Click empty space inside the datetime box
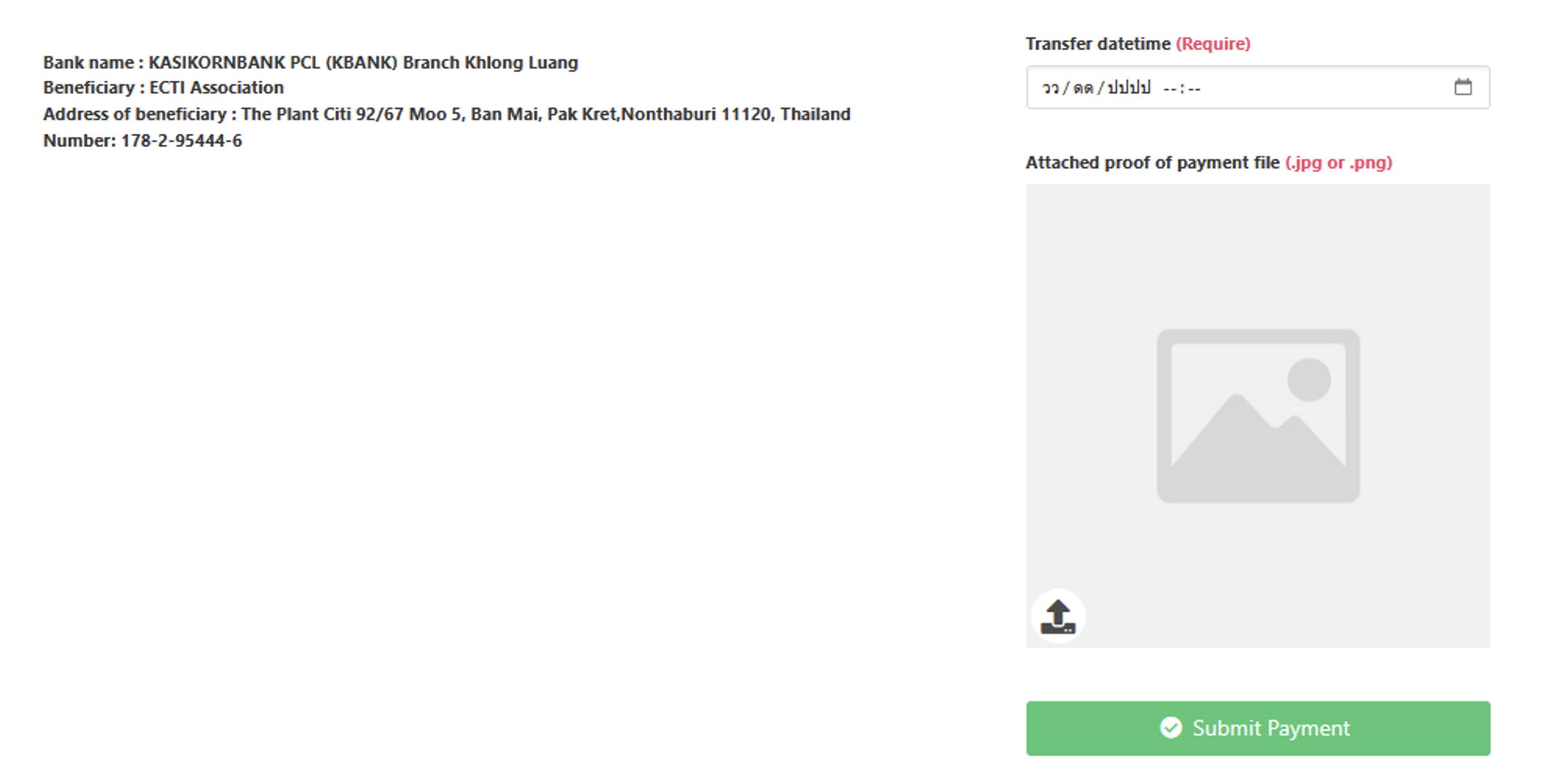This screenshot has width=1552, height=784. pyautogui.click(x=1324, y=88)
